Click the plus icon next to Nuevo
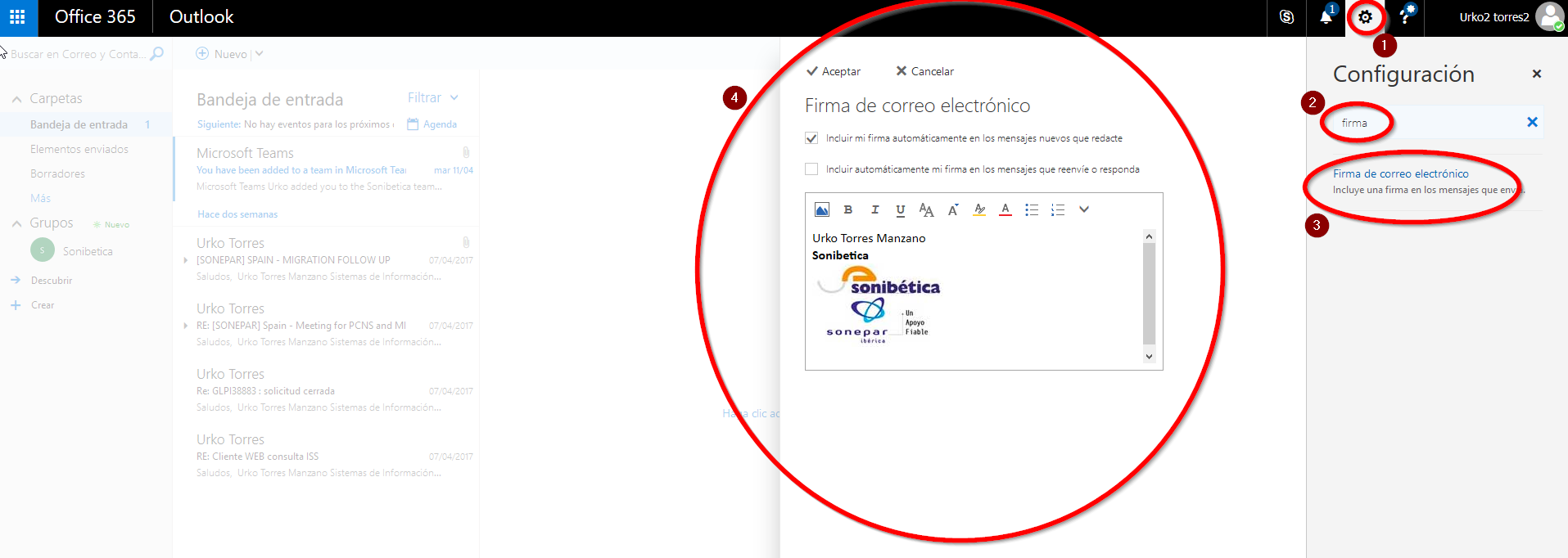Screen dimensions: 1568x558 pyautogui.click(x=202, y=53)
